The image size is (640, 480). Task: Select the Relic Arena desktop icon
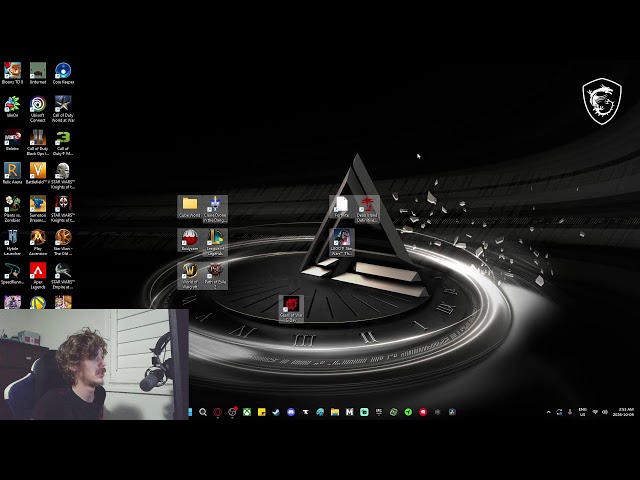(x=13, y=173)
